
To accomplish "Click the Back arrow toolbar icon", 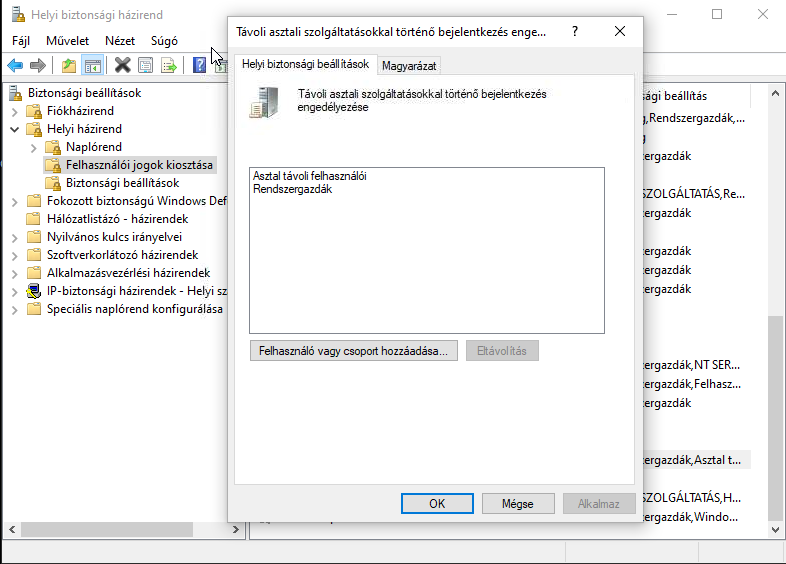I will point(15,65).
